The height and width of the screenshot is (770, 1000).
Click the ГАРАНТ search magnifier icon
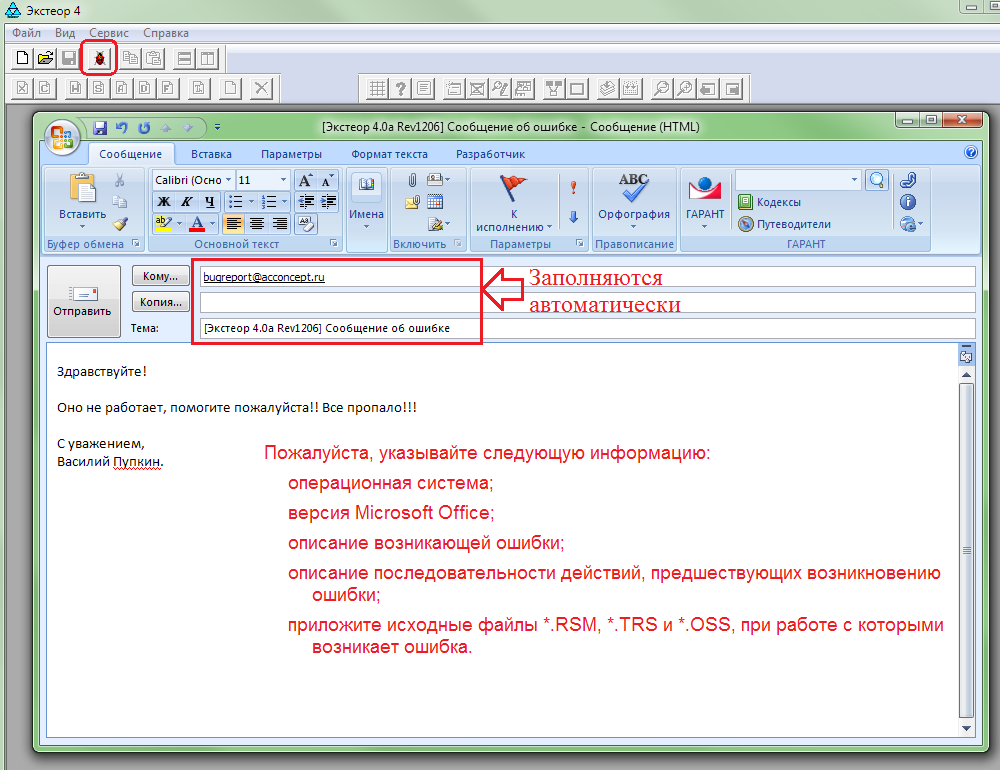pyautogui.click(x=877, y=181)
